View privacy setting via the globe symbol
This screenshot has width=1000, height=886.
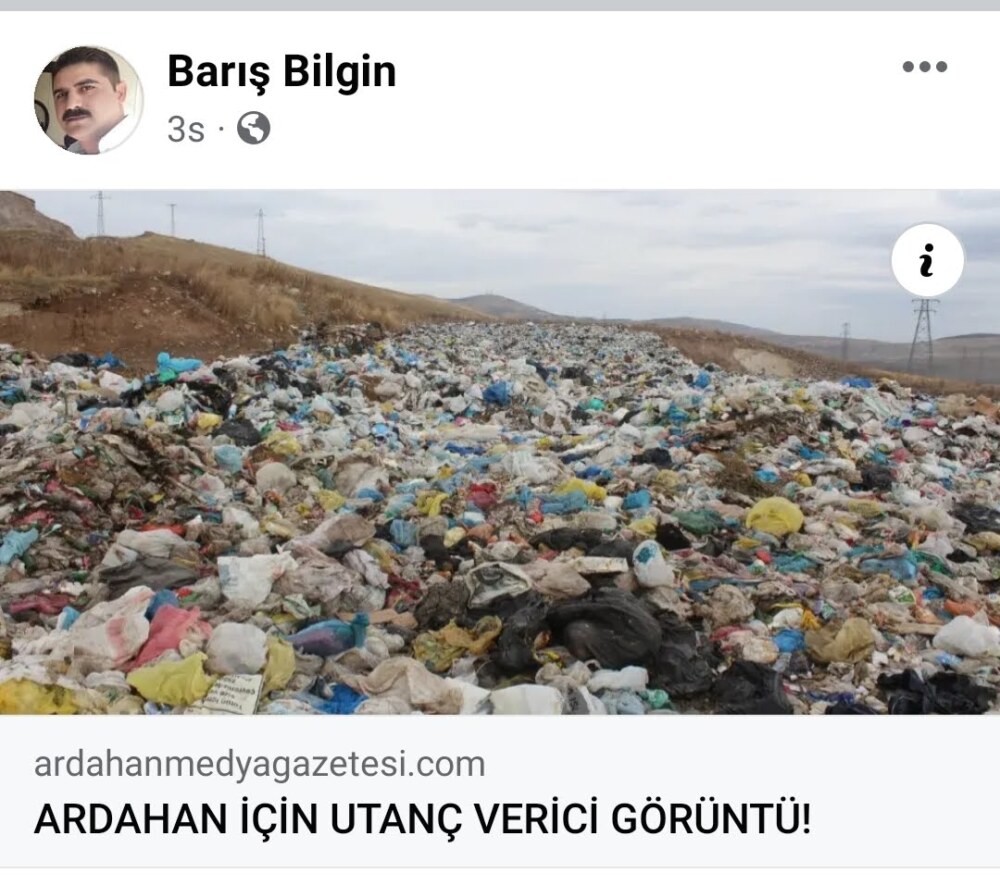coord(253,128)
